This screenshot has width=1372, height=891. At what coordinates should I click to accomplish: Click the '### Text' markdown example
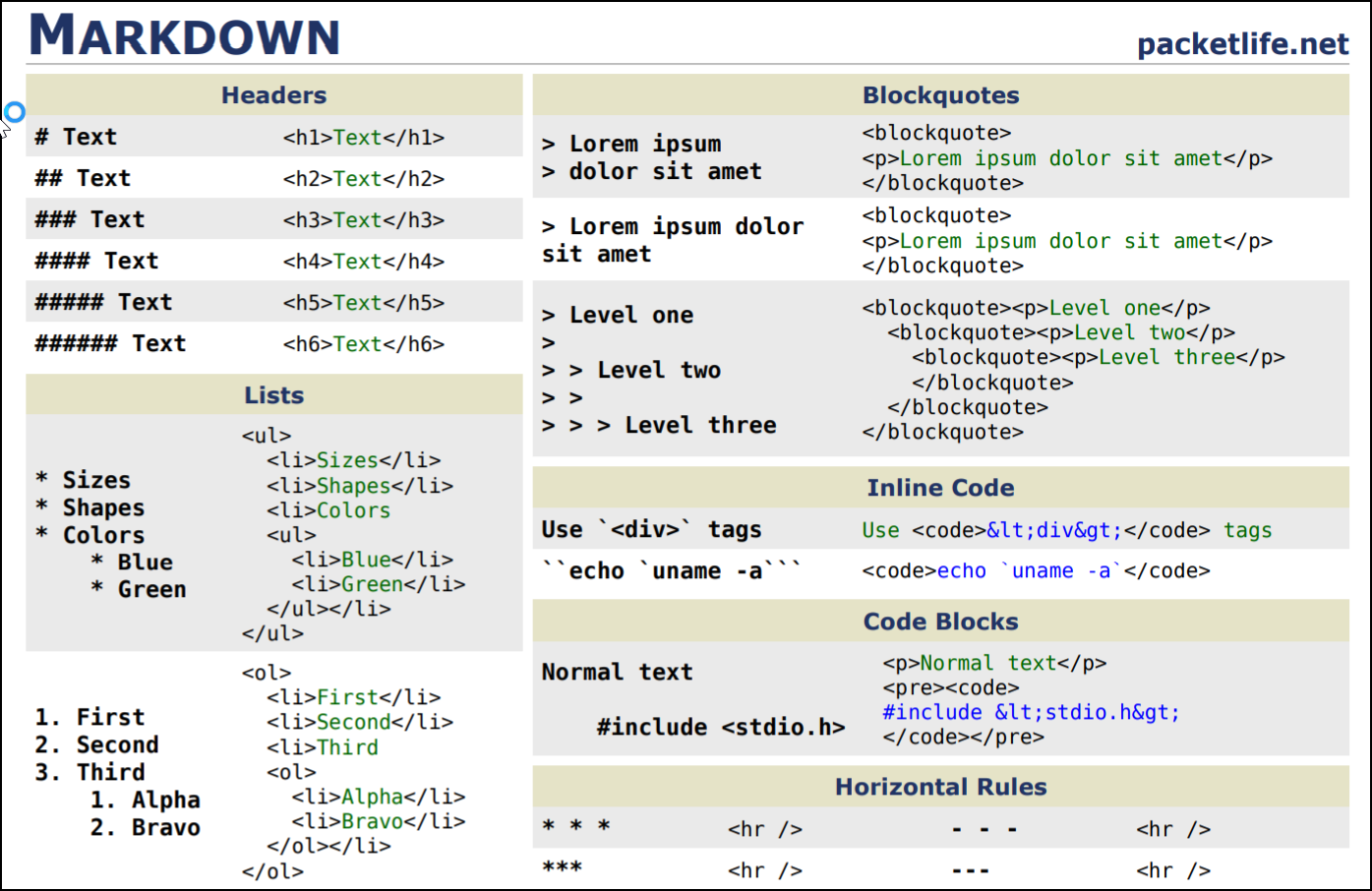tap(89, 219)
